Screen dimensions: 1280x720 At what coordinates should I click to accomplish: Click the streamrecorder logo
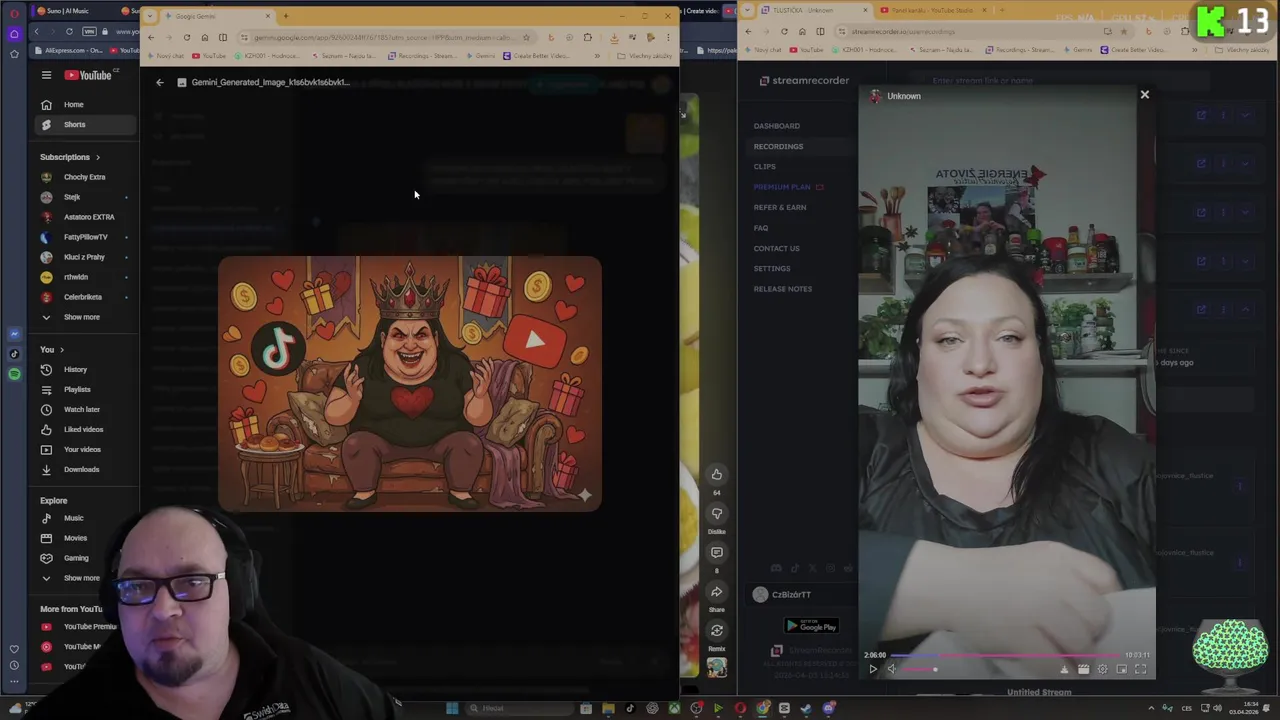[x=804, y=80]
